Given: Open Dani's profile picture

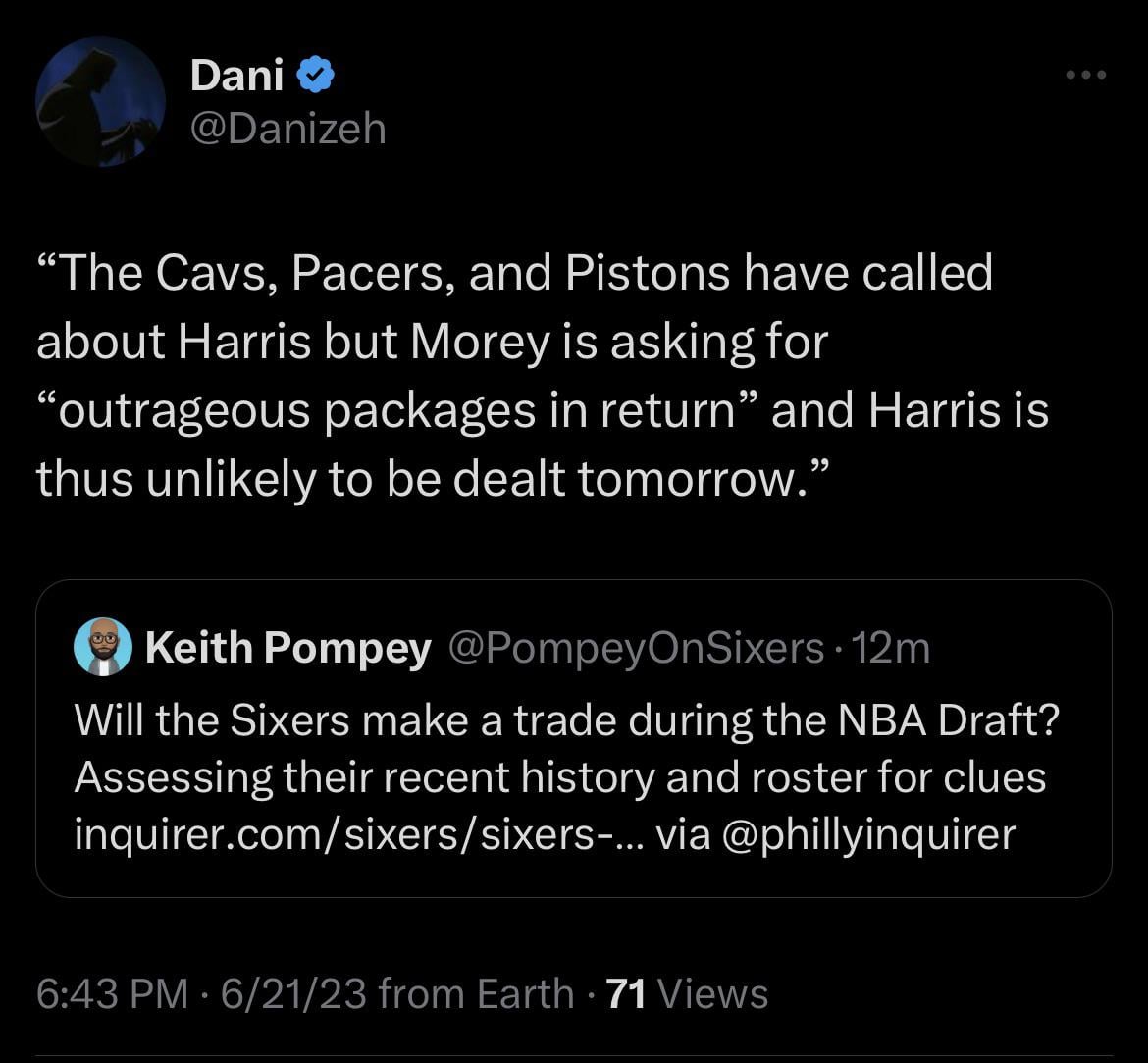Looking at the screenshot, I should (x=99, y=101).
